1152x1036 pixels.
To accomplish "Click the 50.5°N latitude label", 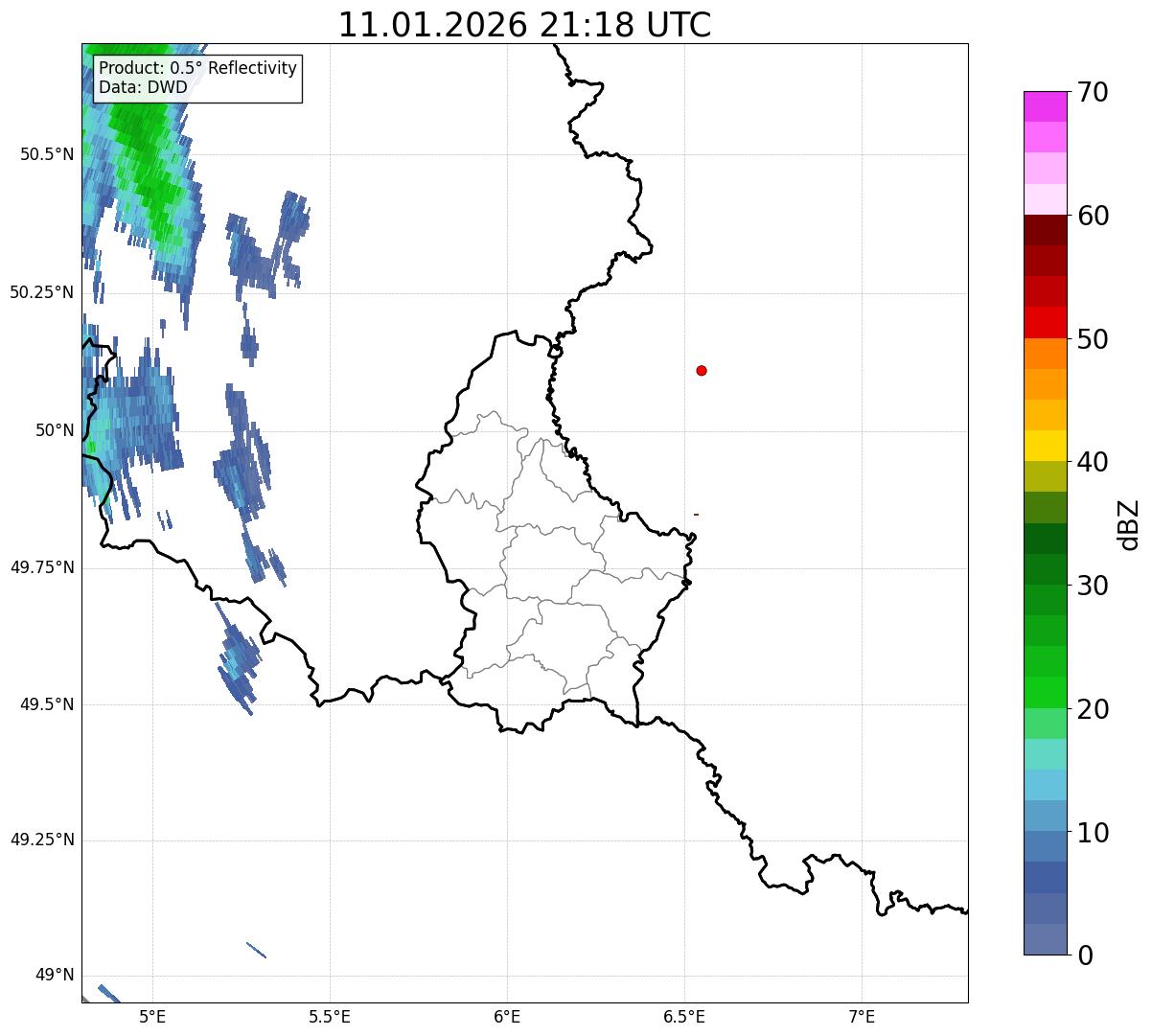I will pos(47,154).
